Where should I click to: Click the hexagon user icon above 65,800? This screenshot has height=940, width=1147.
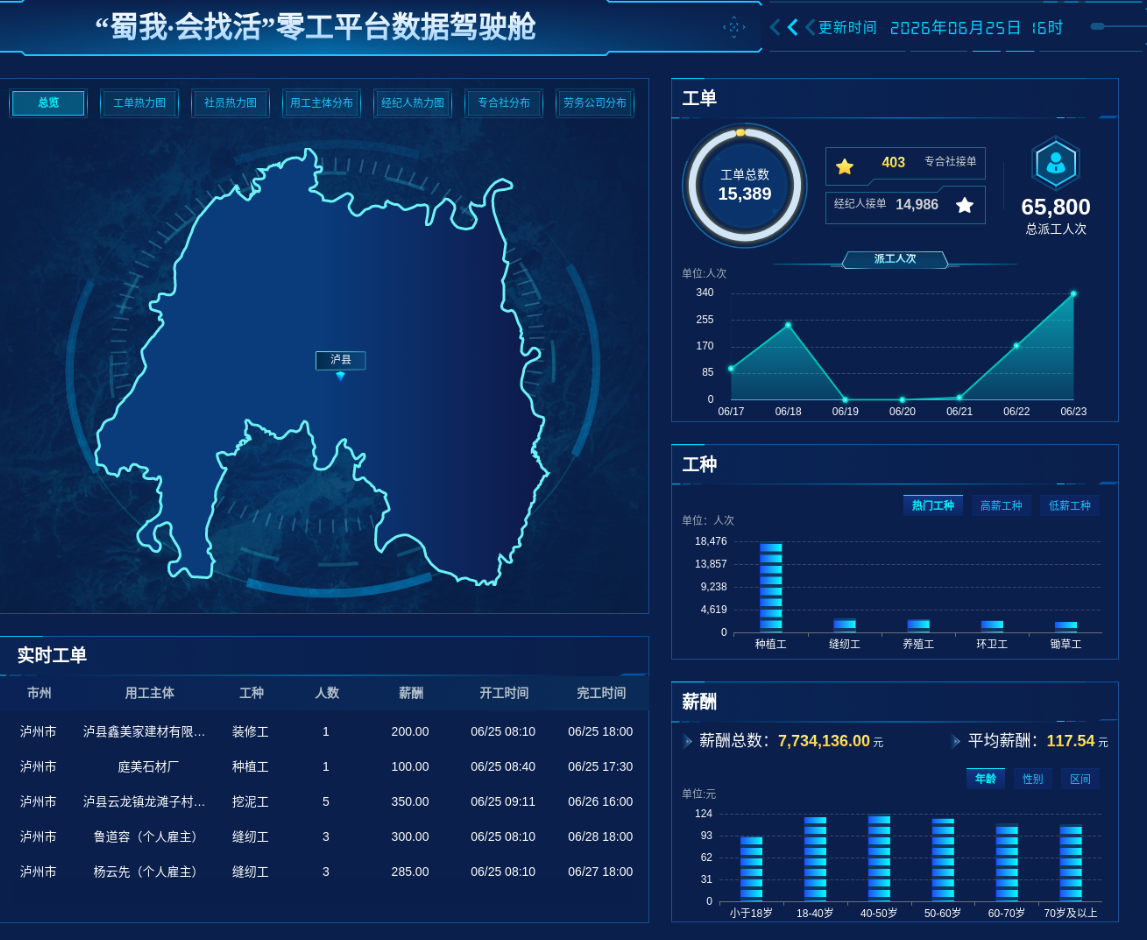coord(1056,162)
